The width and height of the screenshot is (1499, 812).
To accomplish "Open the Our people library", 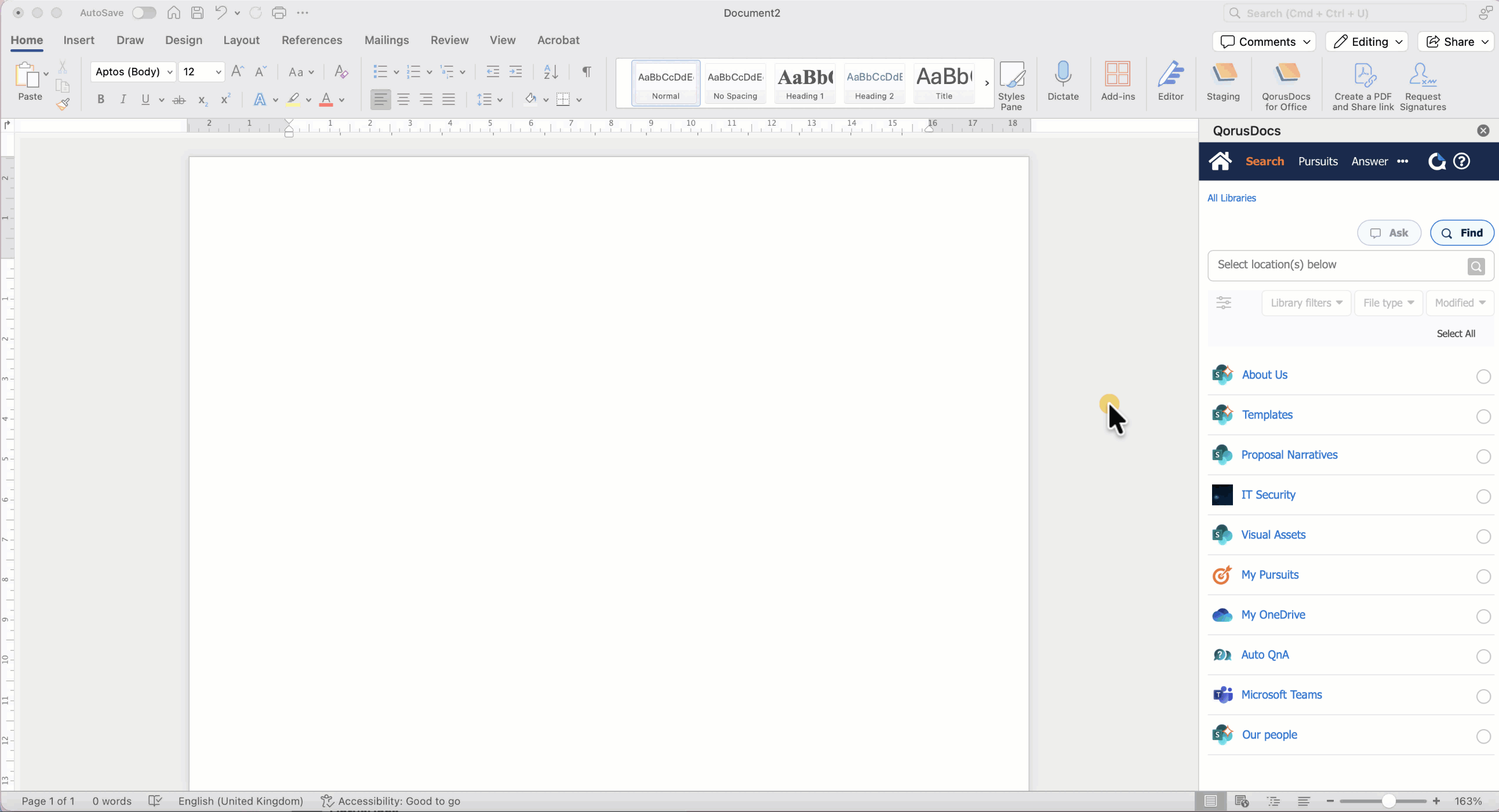I will (x=1269, y=735).
